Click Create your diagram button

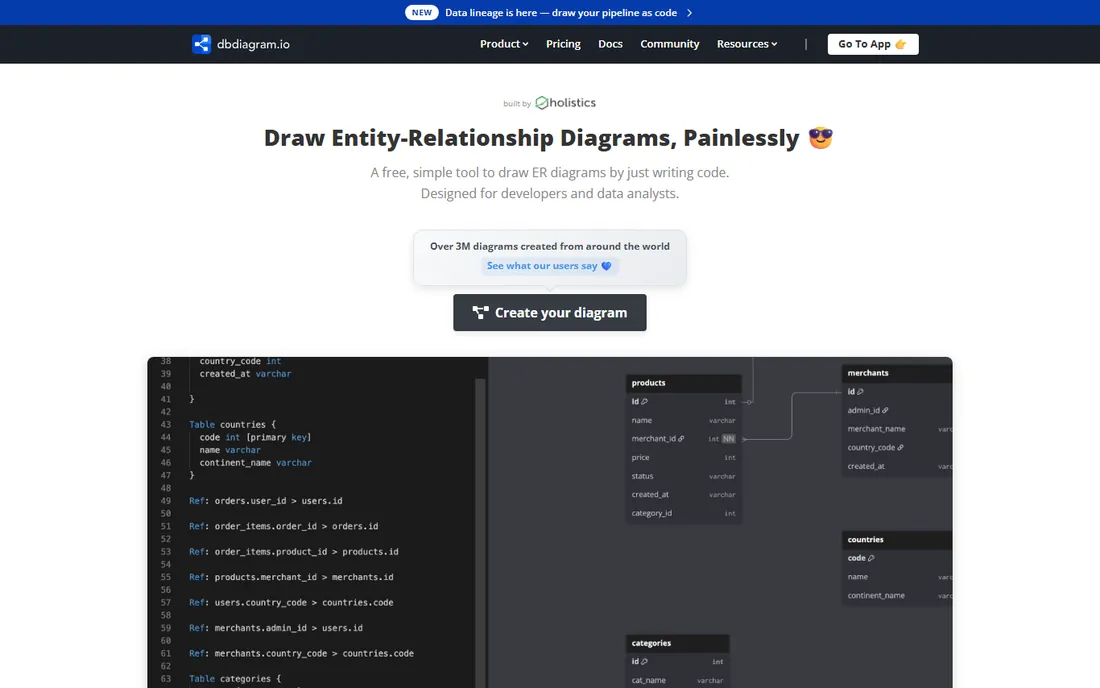click(x=549, y=313)
